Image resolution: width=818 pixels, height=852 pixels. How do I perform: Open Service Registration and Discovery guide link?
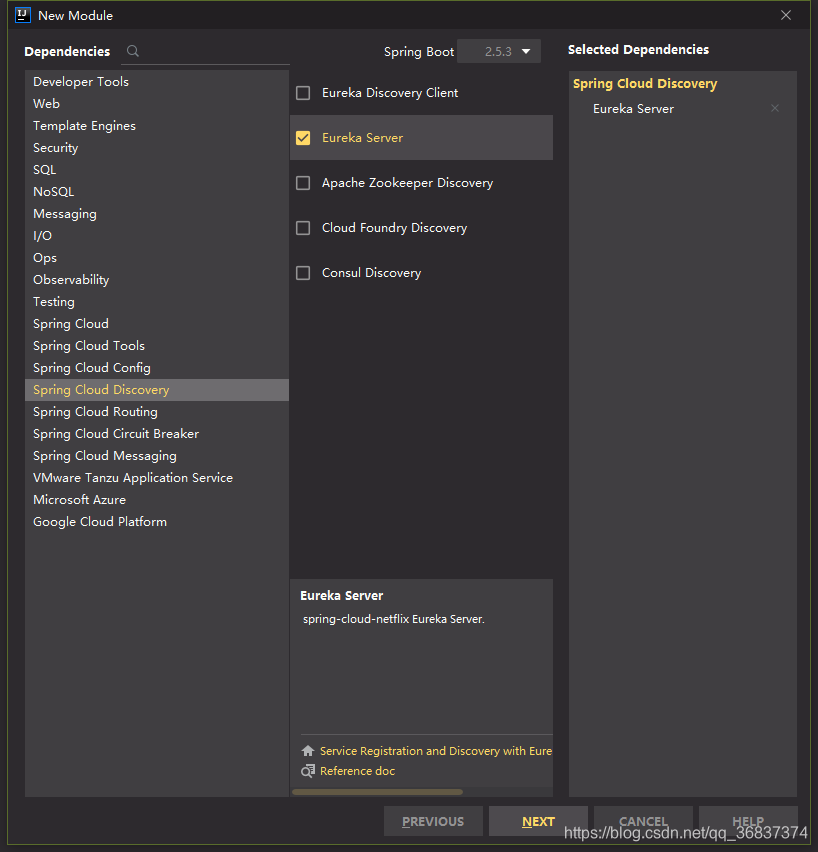pos(436,750)
